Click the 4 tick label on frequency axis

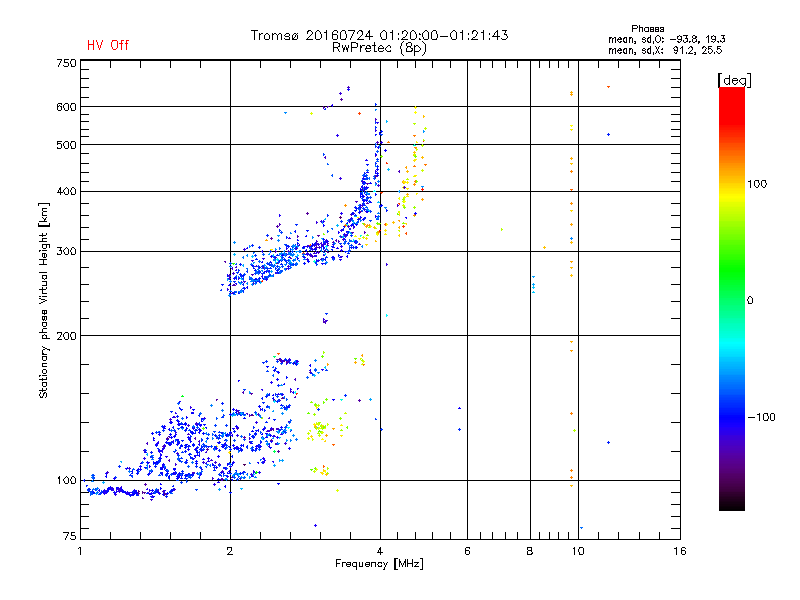coord(380,551)
